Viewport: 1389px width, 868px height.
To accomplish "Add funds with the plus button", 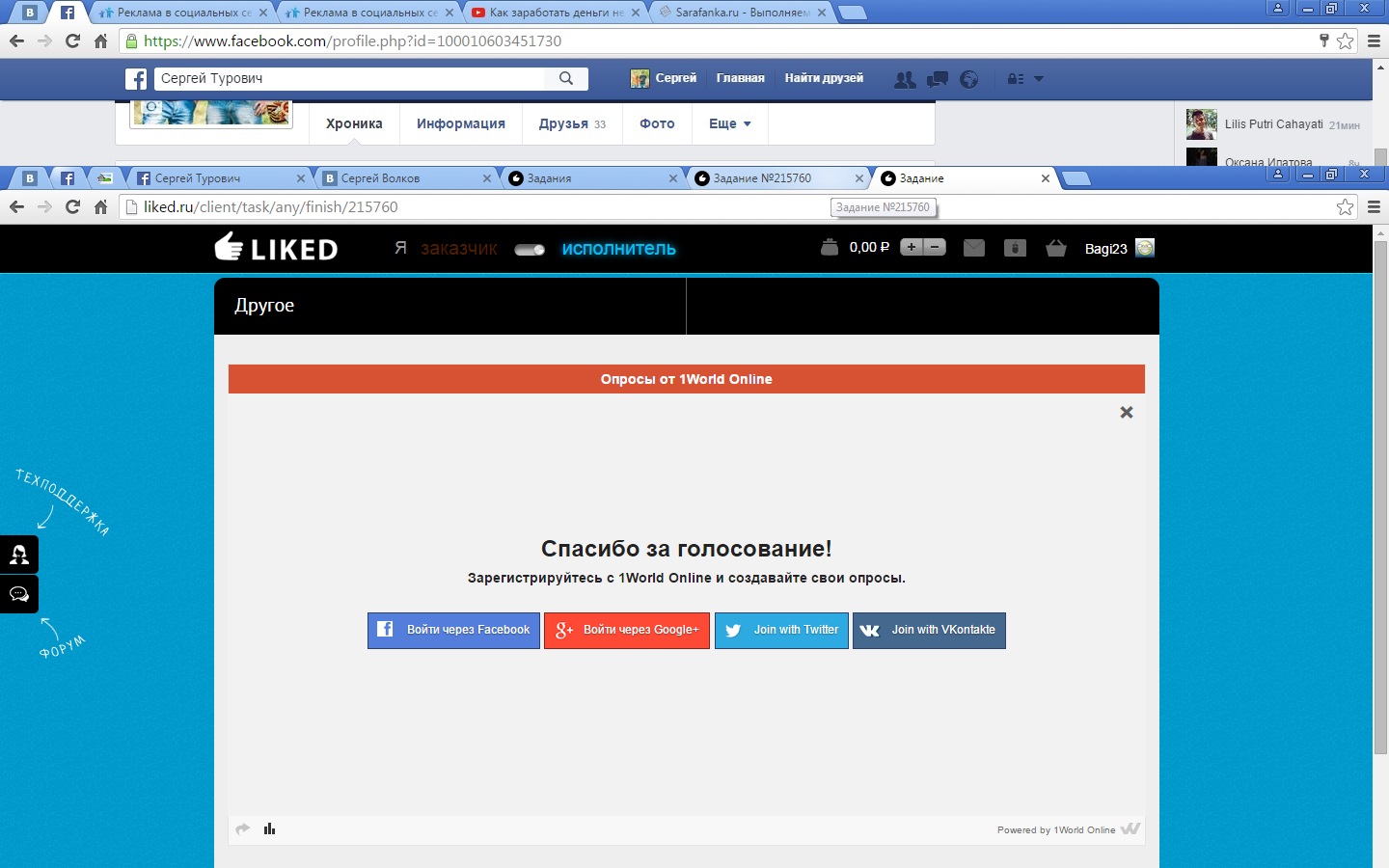I will [x=912, y=247].
